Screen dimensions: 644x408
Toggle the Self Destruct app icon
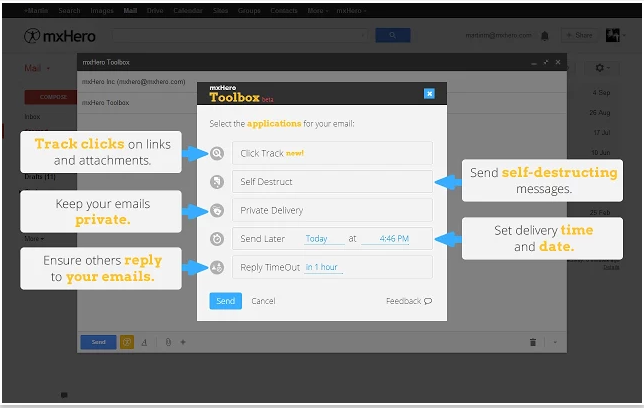point(217,182)
